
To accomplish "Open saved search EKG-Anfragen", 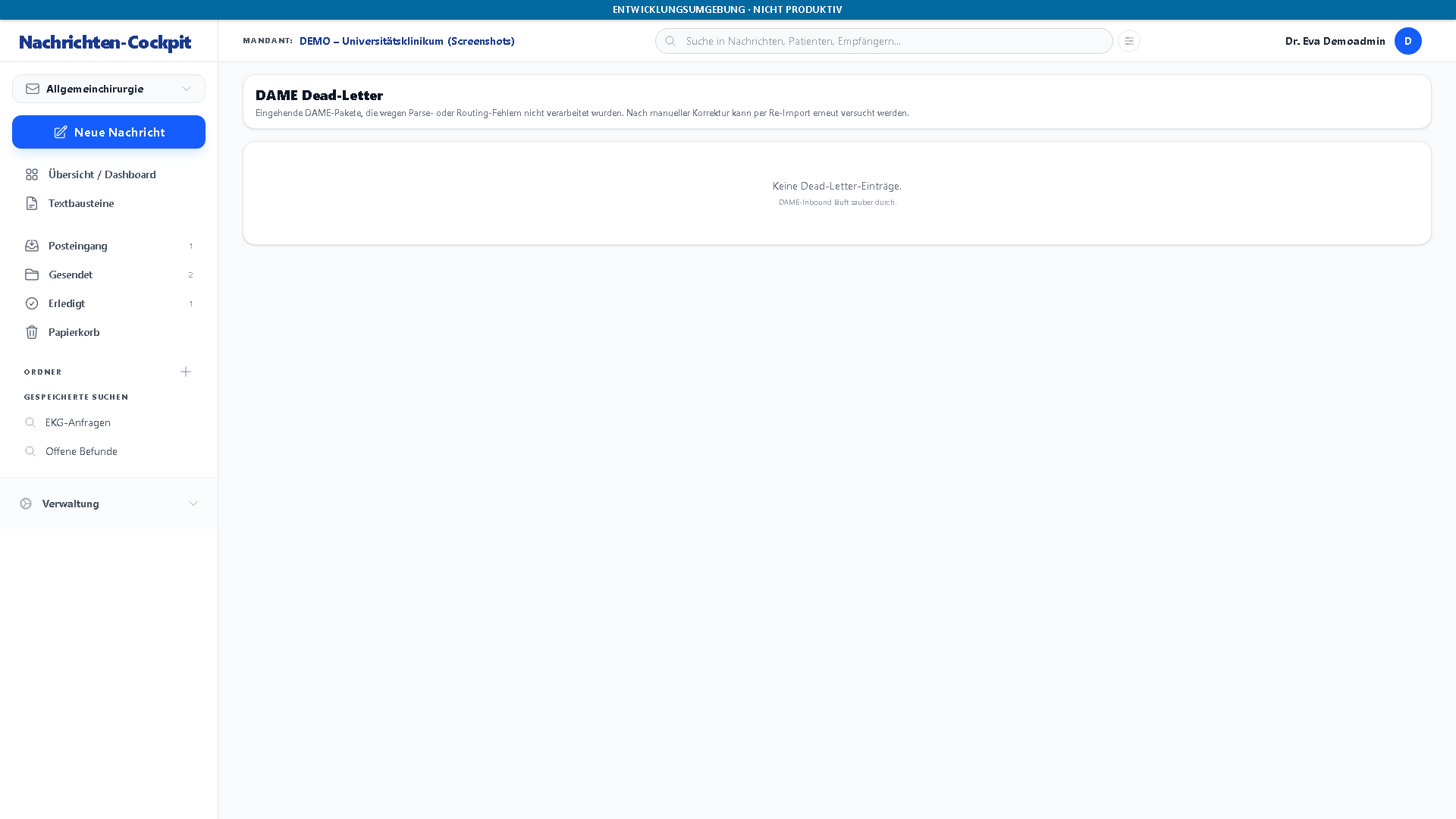I will (108, 422).
